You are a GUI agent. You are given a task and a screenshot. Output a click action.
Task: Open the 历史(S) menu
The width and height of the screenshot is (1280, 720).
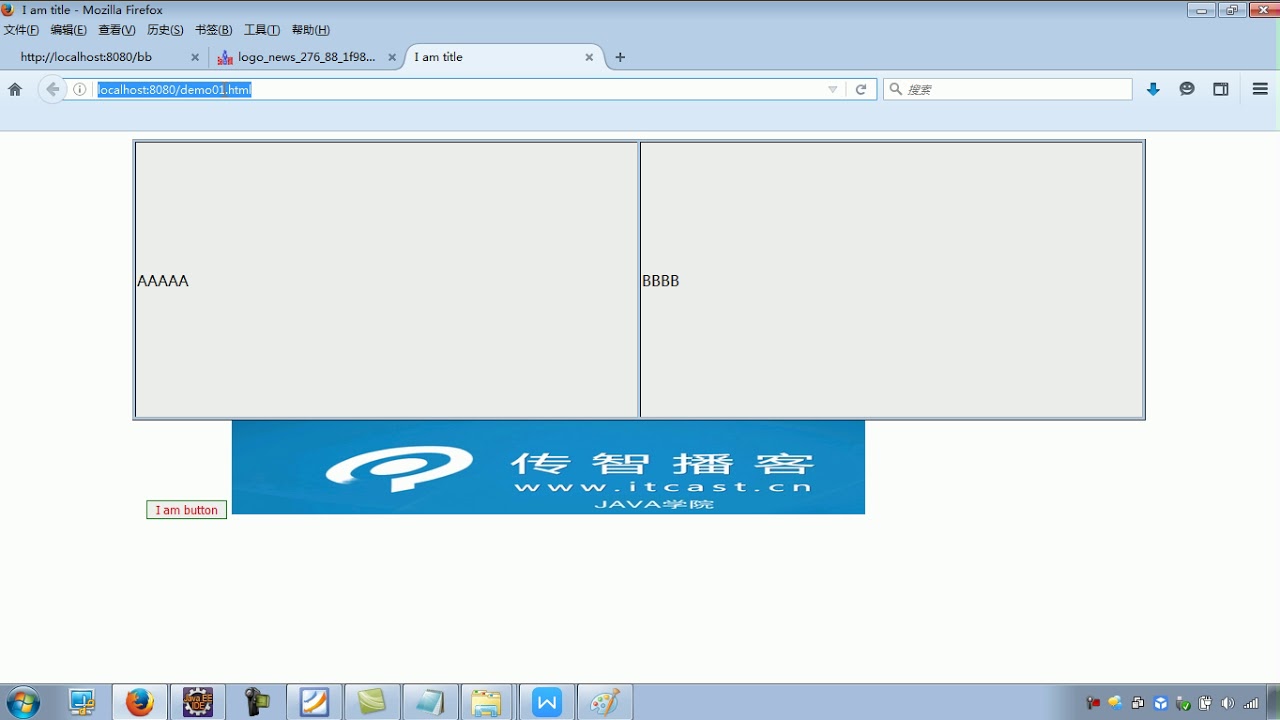(x=165, y=30)
